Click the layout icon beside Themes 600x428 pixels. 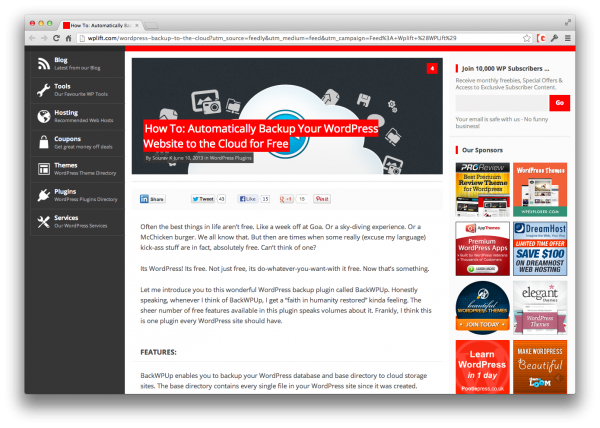point(44,169)
